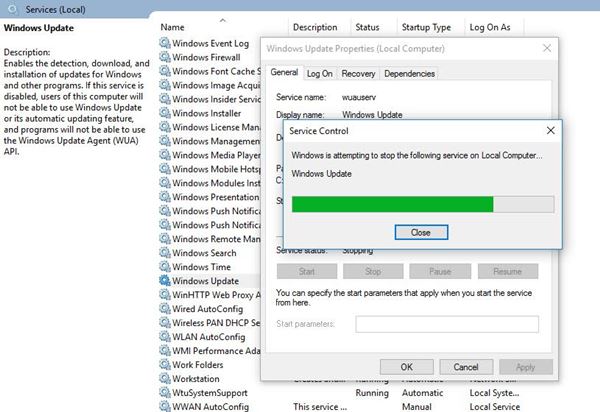The height and width of the screenshot is (412, 600).
Task: Click Cancel in Properties dialog
Action: [x=466, y=367]
